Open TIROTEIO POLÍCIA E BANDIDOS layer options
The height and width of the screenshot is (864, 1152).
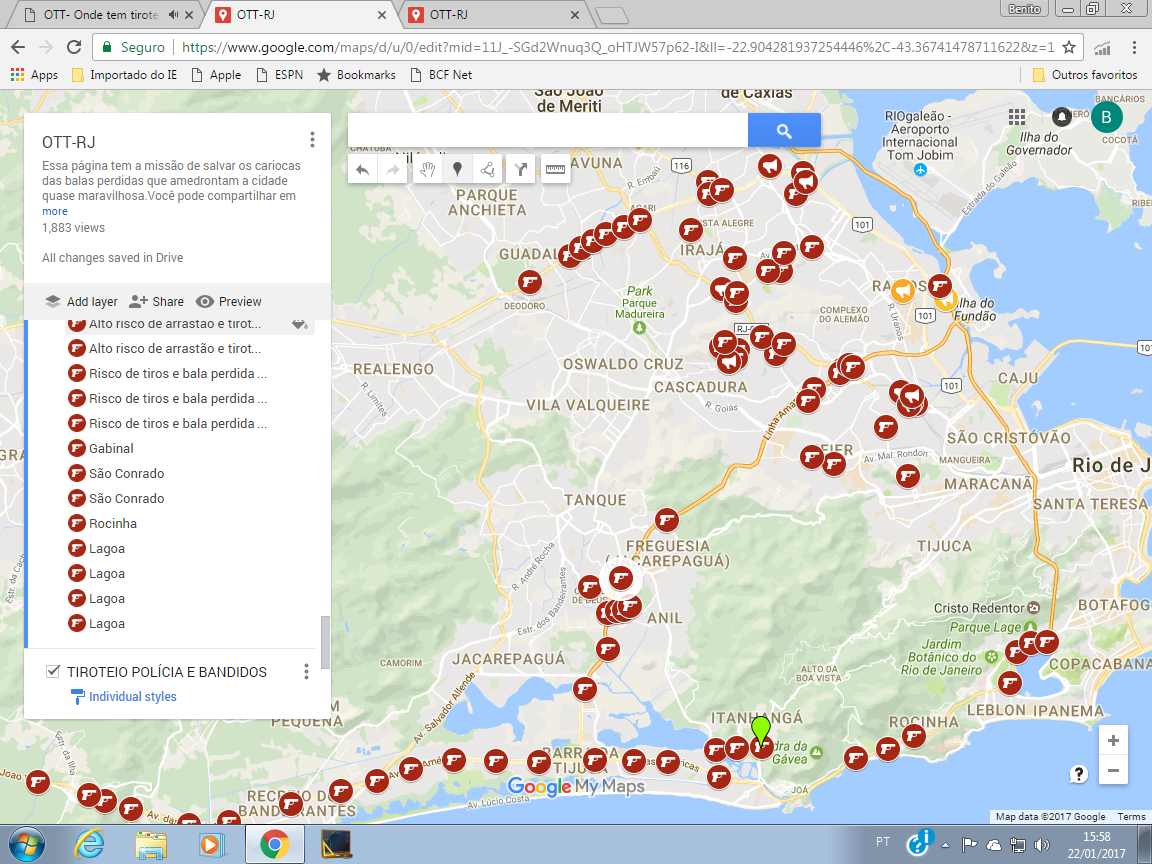coord(306,671)
